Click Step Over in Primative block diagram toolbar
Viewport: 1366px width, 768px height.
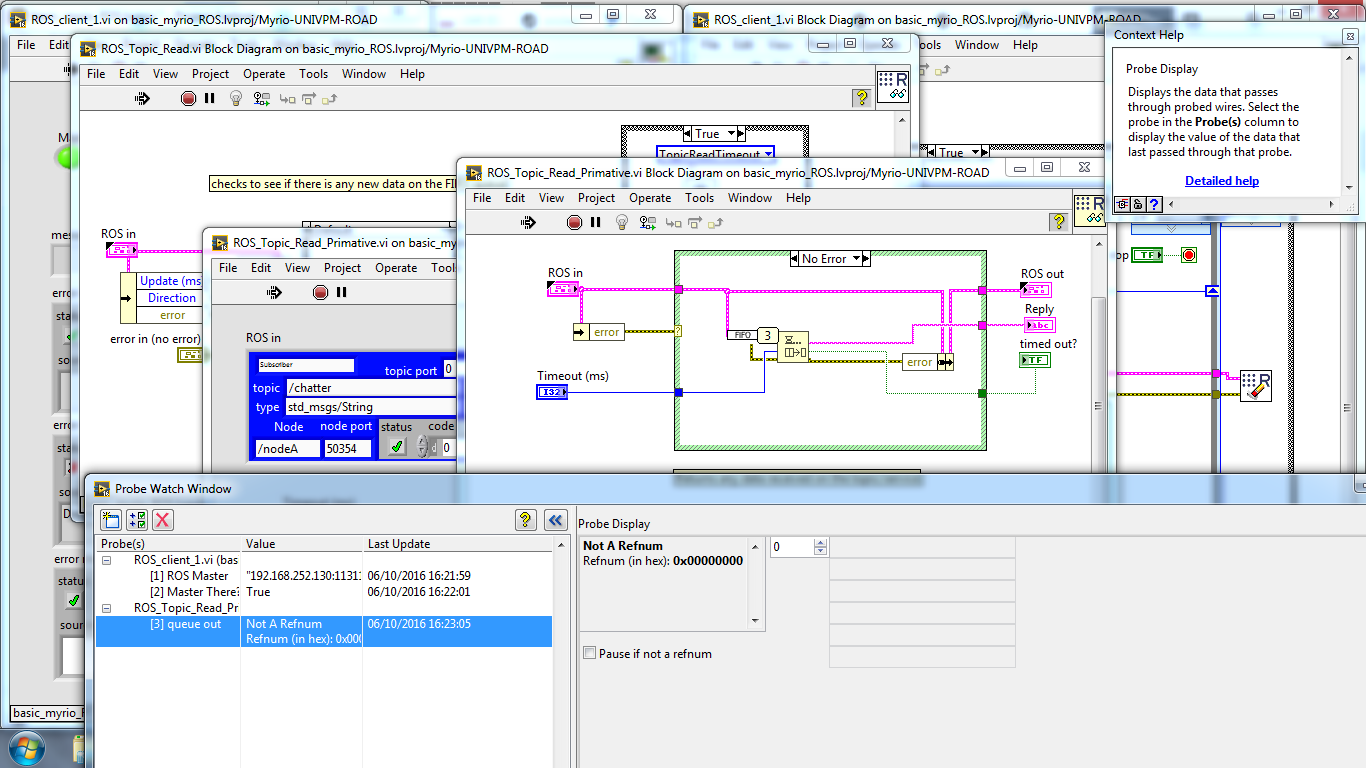coord(695,222)
